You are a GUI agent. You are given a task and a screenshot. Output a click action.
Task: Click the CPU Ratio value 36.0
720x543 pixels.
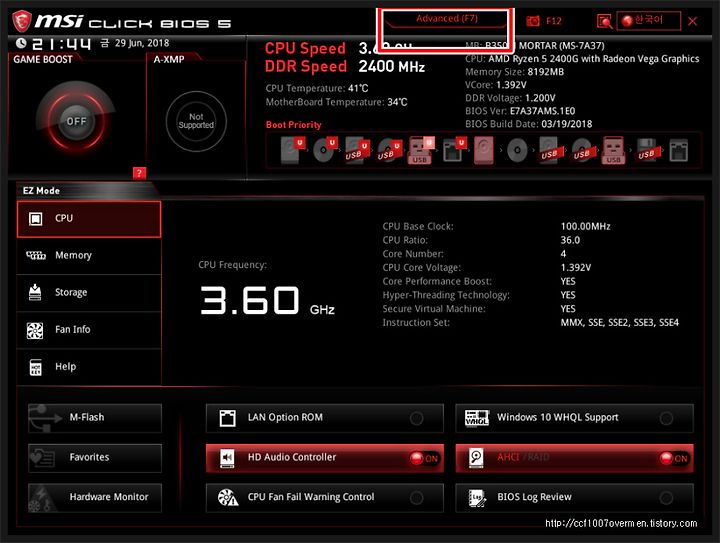[570, 240]
